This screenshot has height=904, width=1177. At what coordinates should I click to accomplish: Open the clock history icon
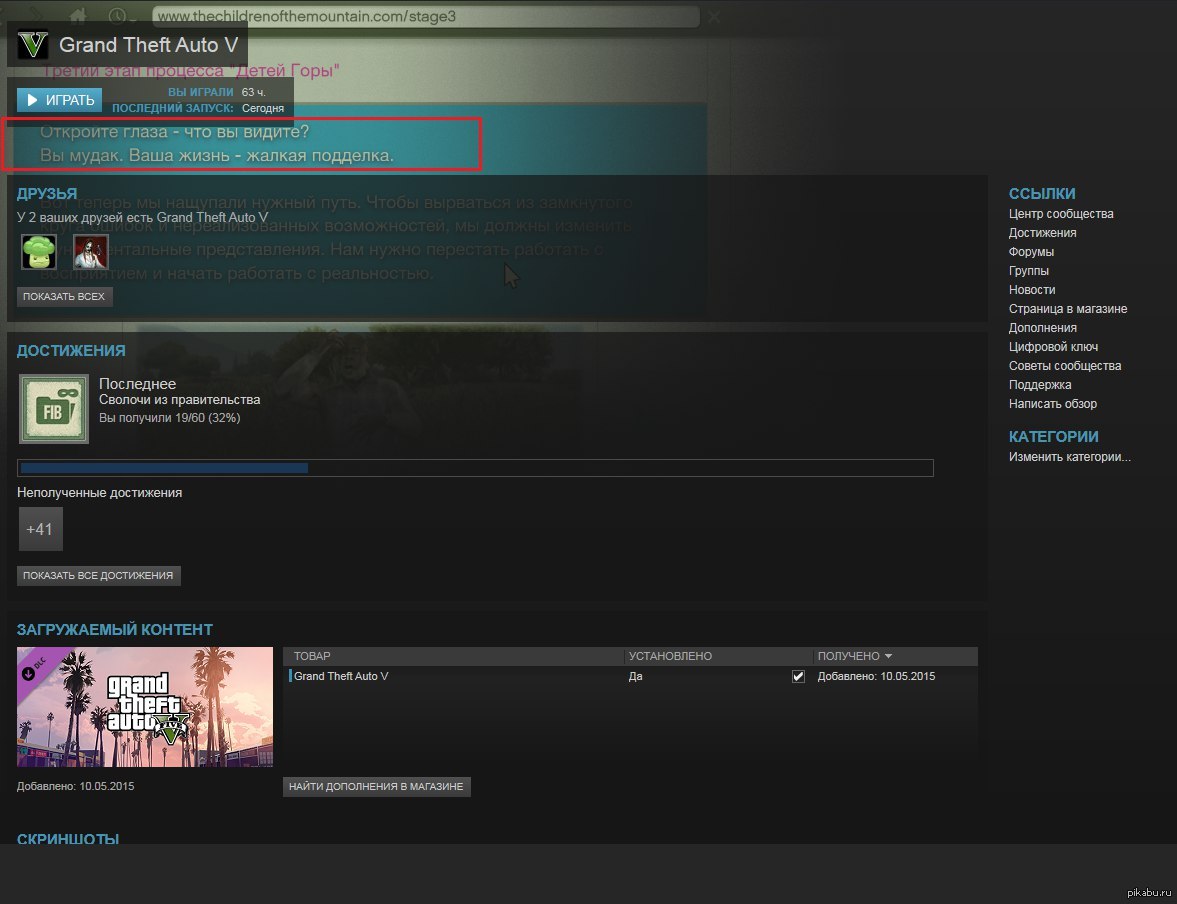tap(118, 17)
